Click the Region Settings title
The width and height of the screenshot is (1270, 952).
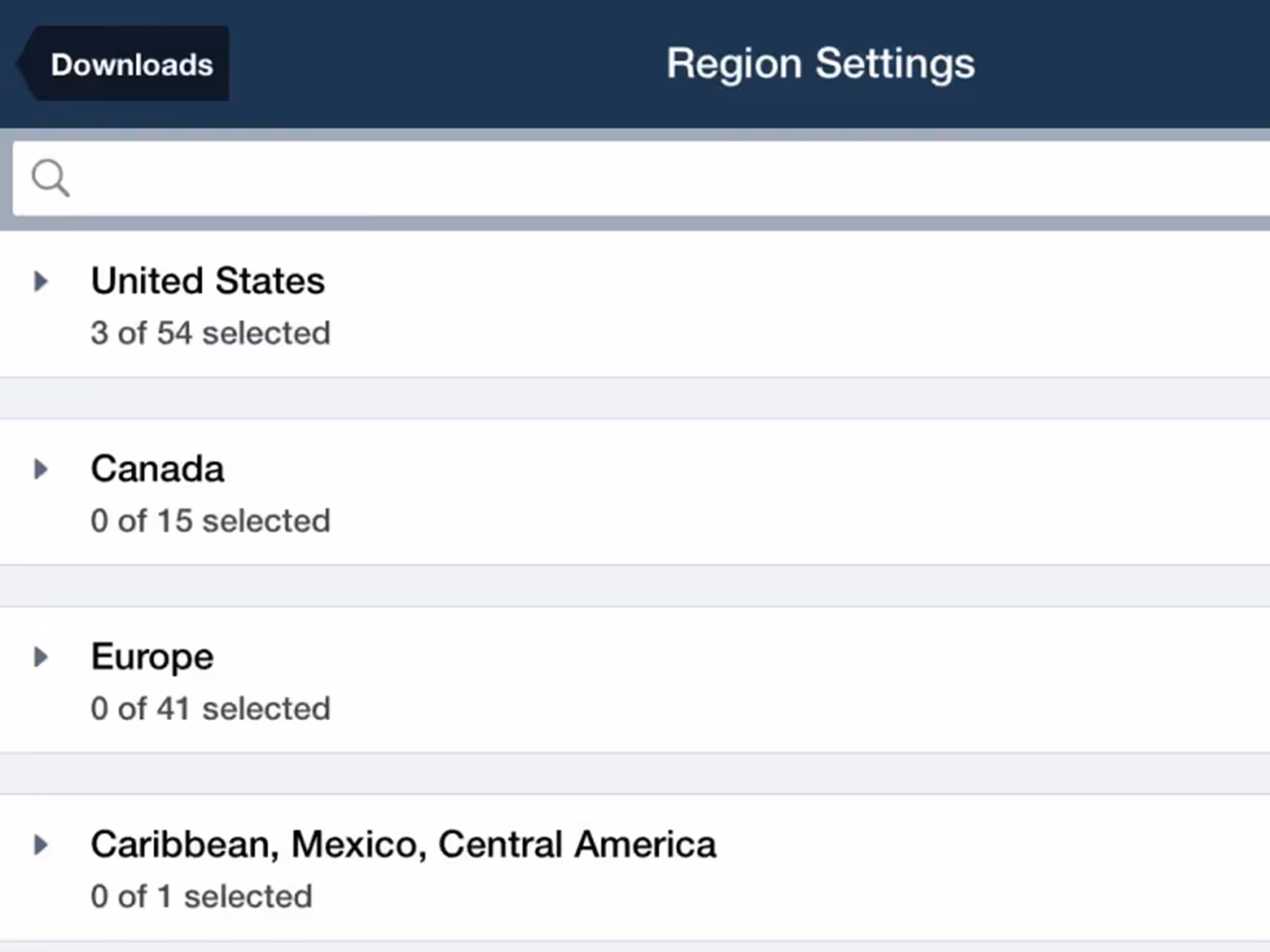coord(820,63)
